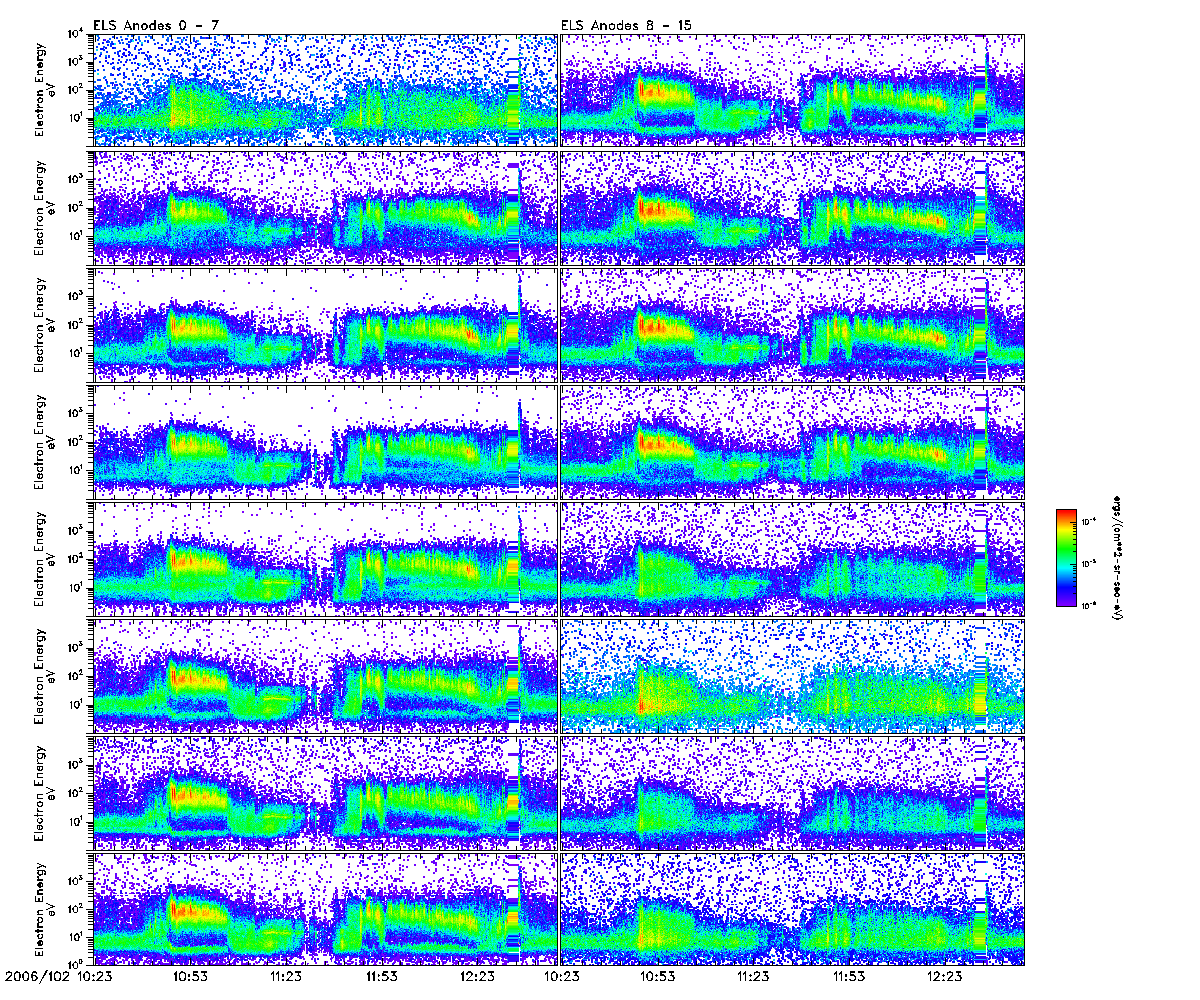
Task: Select the second spectrogram under ELS Anodes 8 - 15
Action: coord(793,207)
